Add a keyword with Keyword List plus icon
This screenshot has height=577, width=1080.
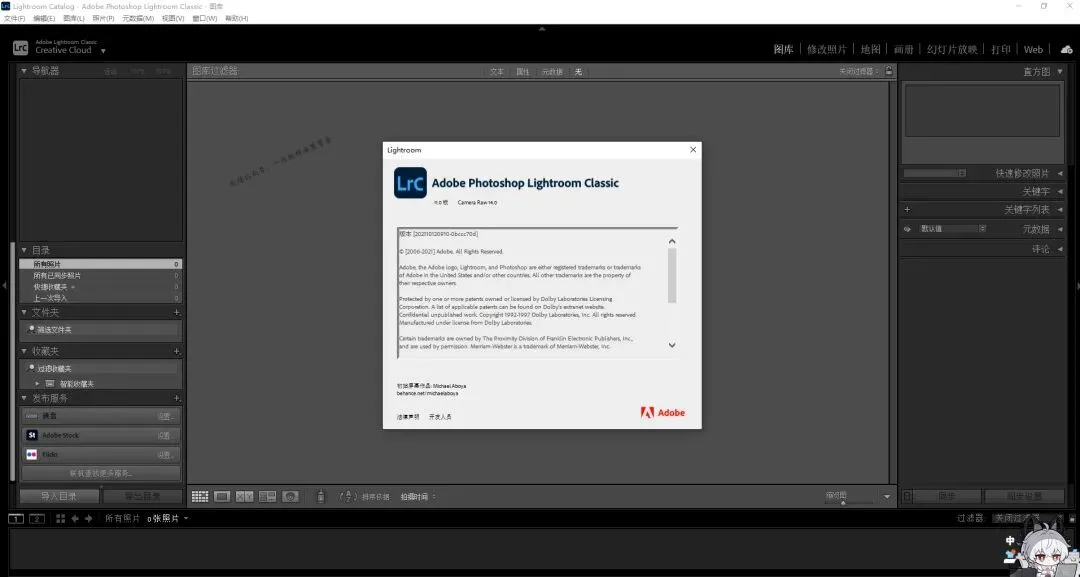pos(907,209)
